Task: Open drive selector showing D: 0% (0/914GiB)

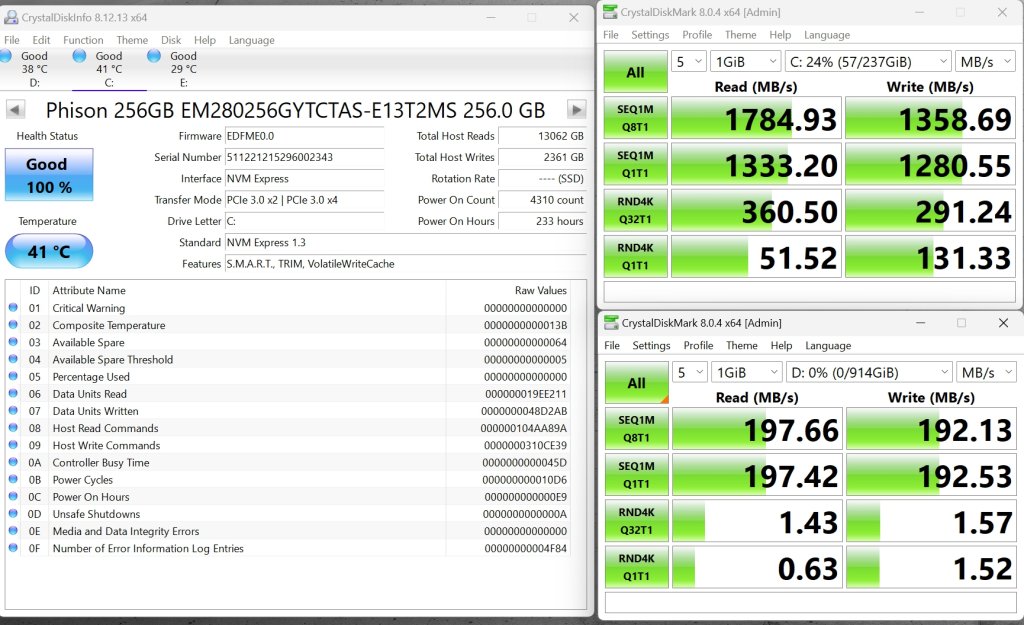Action: pos(869,372)
